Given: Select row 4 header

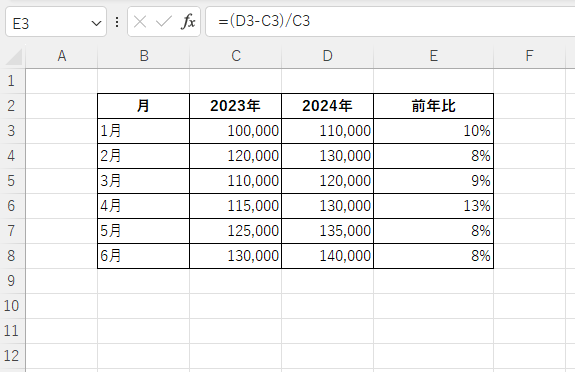Looking at the screenshot, I should (12, 156).
